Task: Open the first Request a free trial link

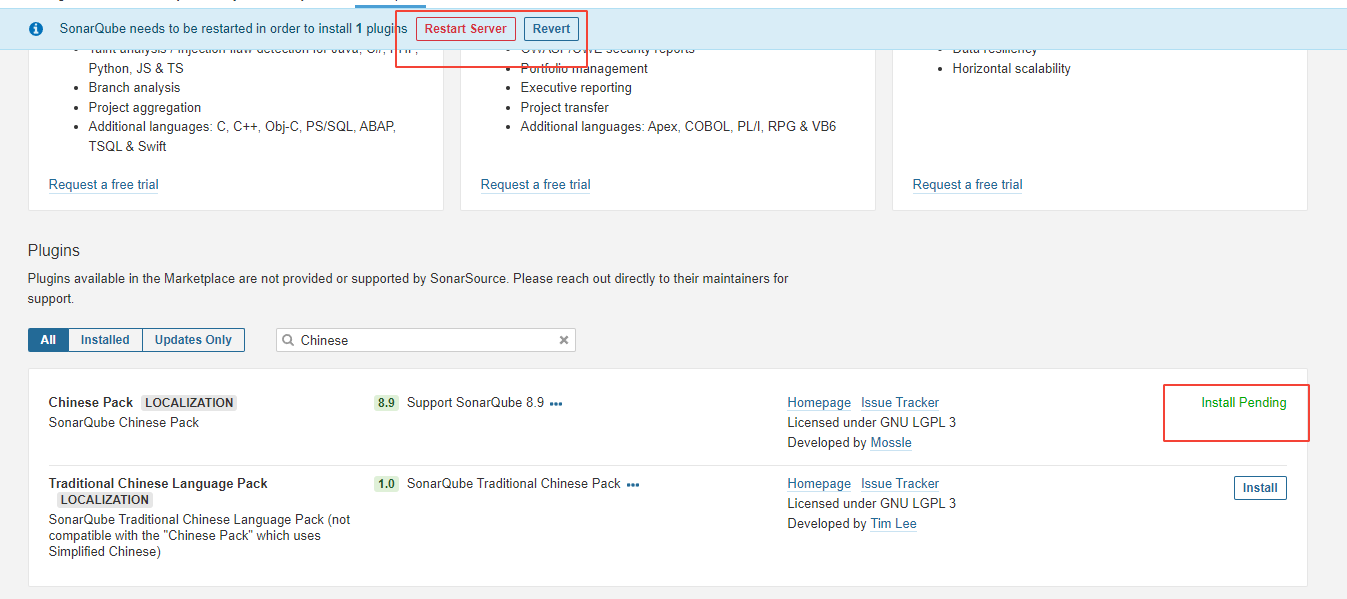Action: (104, 184)
